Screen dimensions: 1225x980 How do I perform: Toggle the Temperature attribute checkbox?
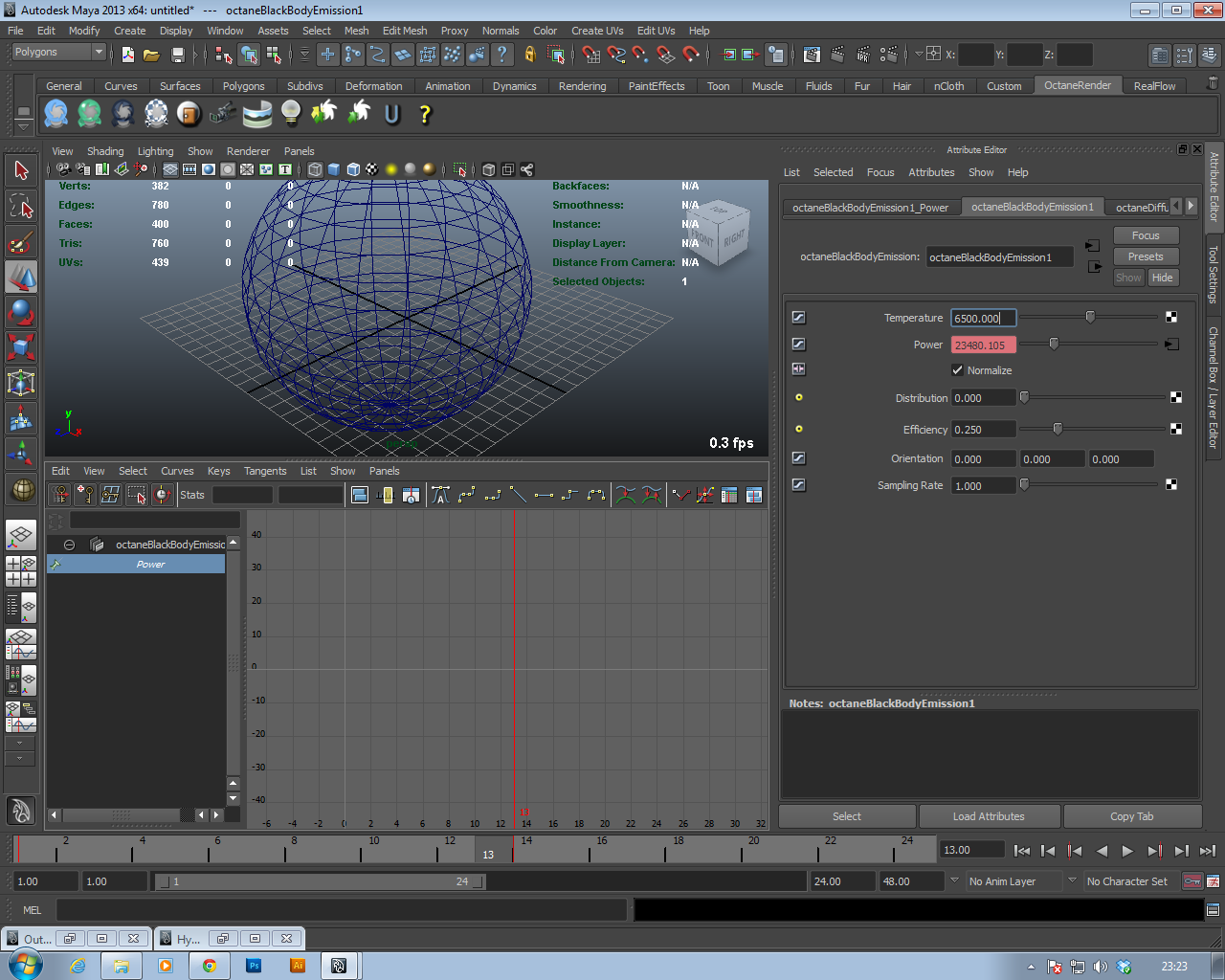coord(799,318)
